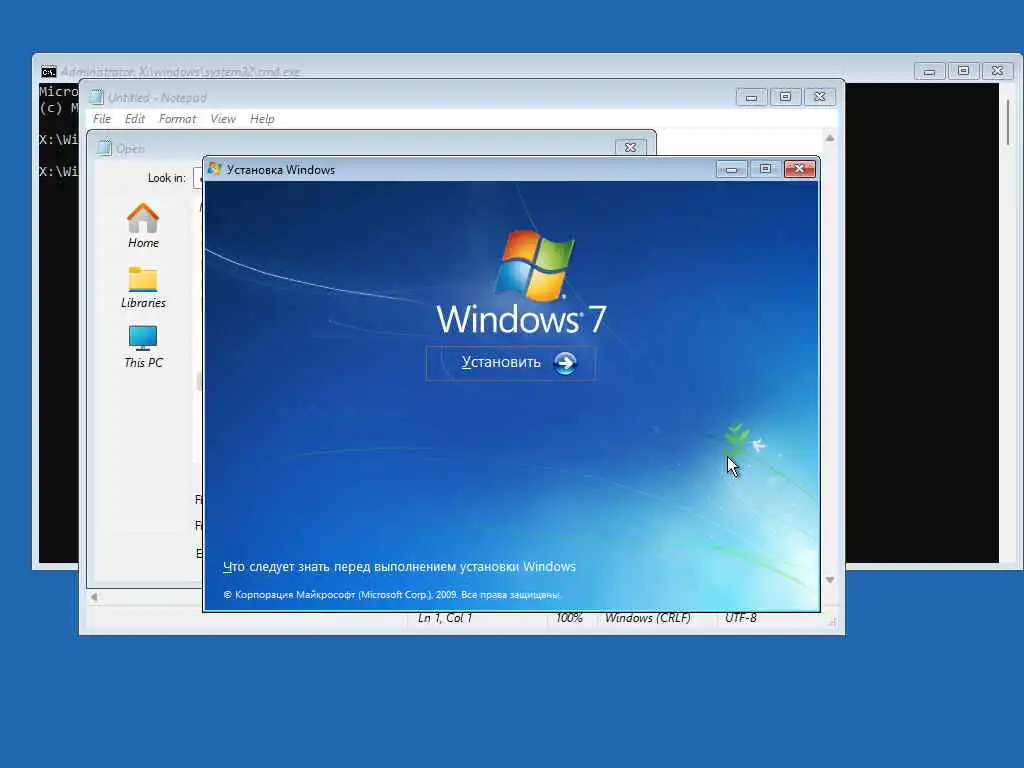The height and width of the screenshot is (768, 1024).
Task: Click the UTF-8 encoding status entry
Action: point(741,618)
